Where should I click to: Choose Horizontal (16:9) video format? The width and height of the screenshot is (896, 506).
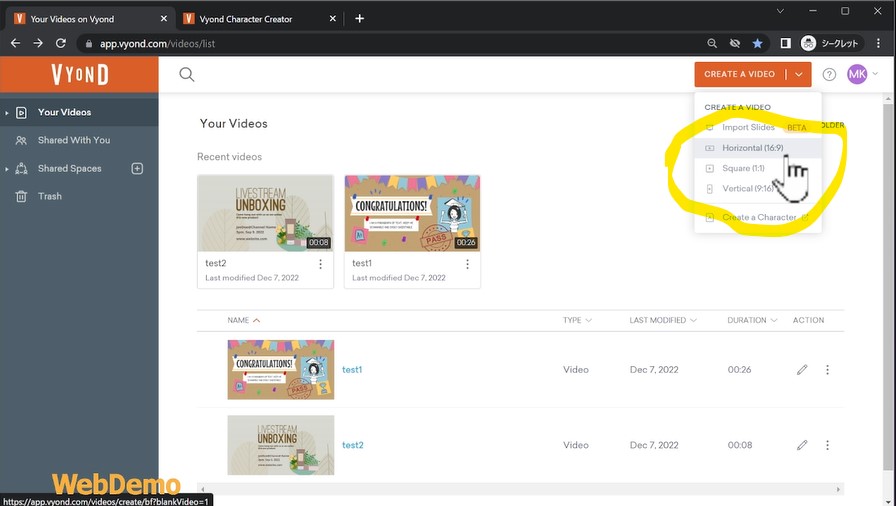click(758, 148)
